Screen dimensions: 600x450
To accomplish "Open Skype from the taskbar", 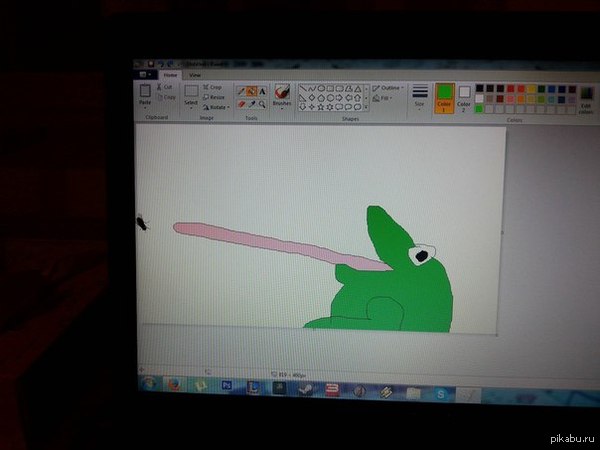I will tap(440, 394).
